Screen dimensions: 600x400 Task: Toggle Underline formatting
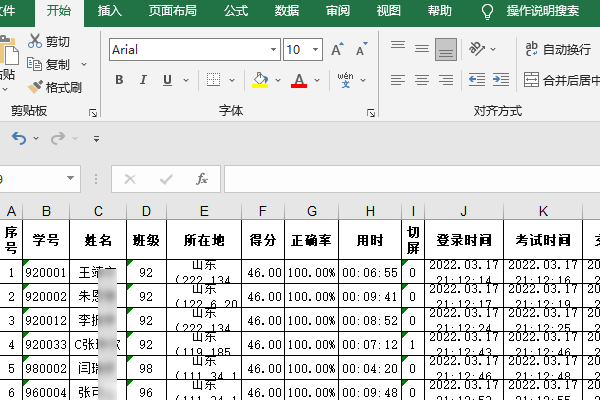(167, 80)
